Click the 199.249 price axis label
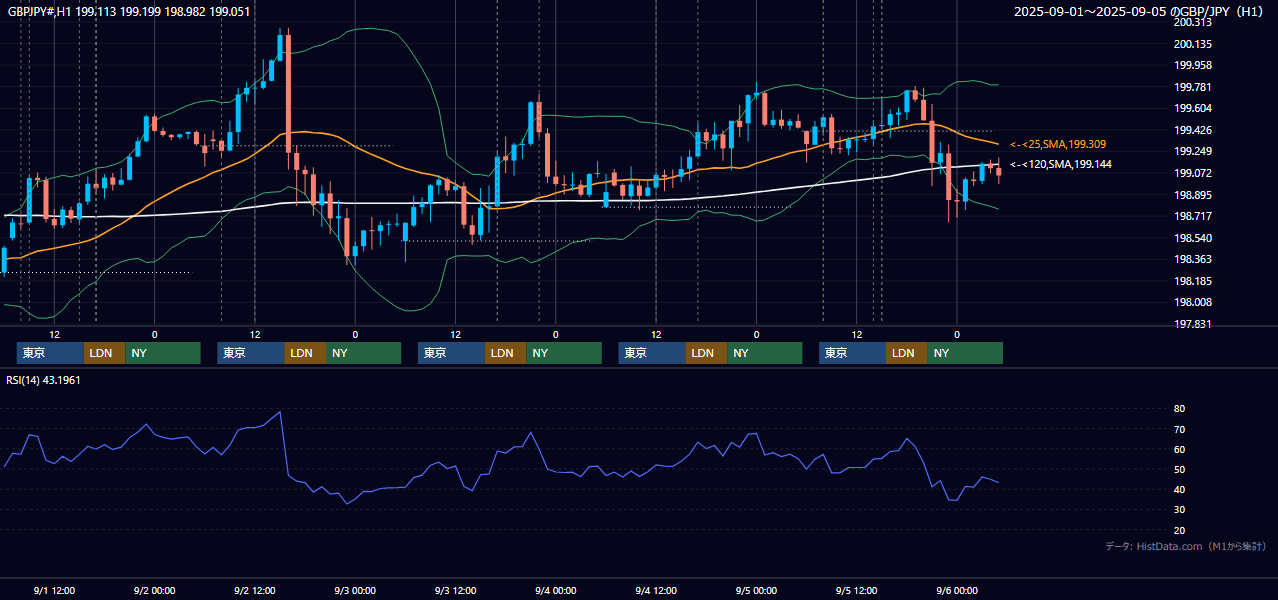 (x=1193, y=151)
